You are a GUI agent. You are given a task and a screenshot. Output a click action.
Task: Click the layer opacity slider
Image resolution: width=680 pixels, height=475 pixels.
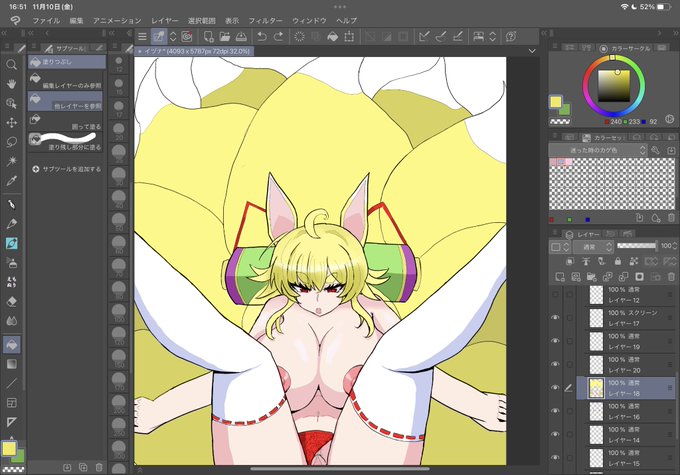coord(637,246)
